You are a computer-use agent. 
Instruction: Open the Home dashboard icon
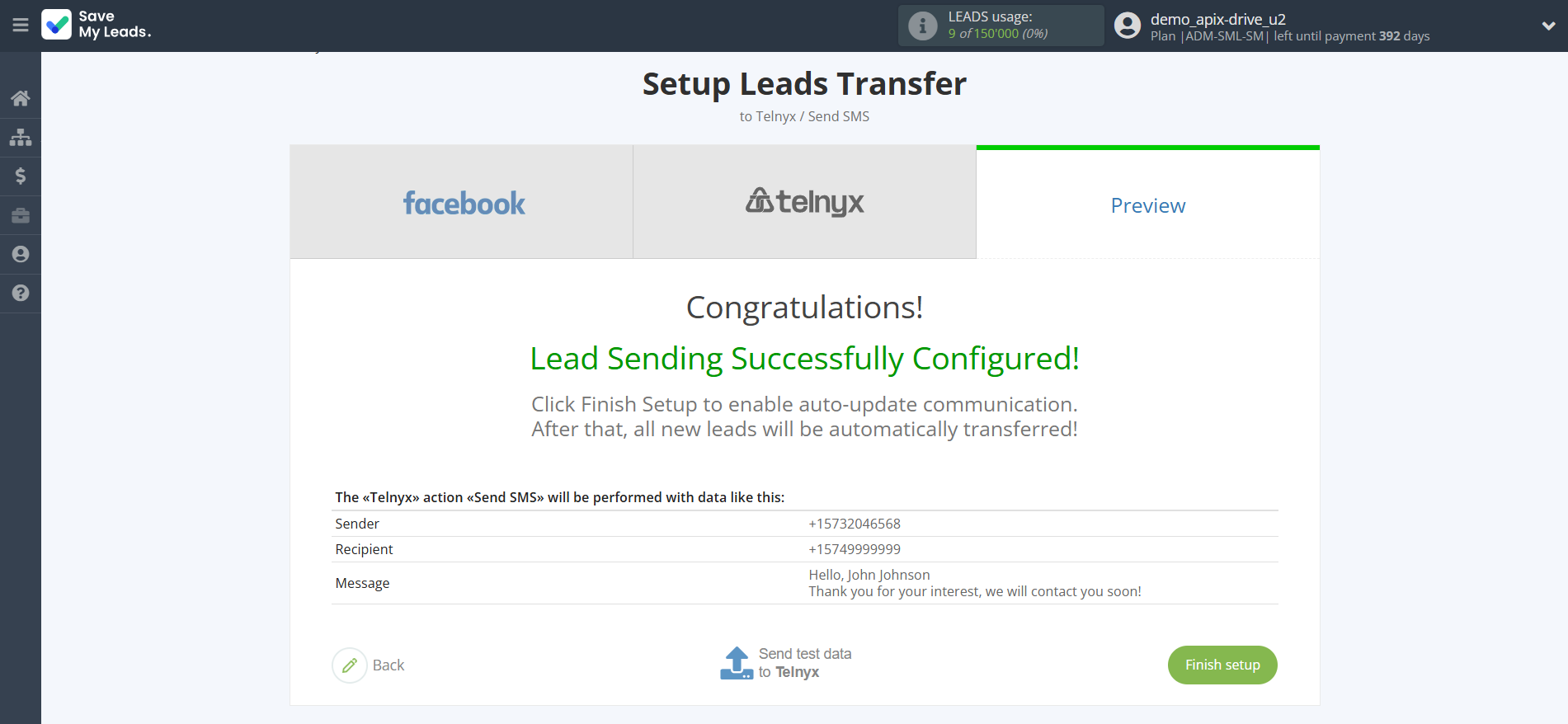(x=20, y=97)
